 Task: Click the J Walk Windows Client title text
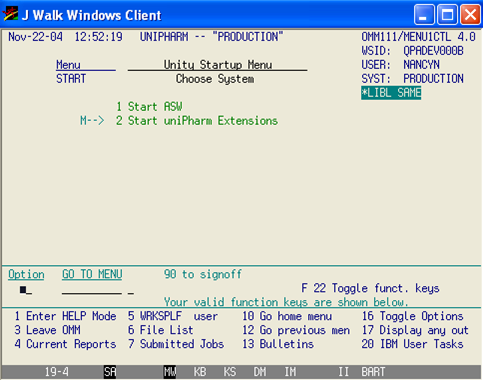(x=92, y=15)
